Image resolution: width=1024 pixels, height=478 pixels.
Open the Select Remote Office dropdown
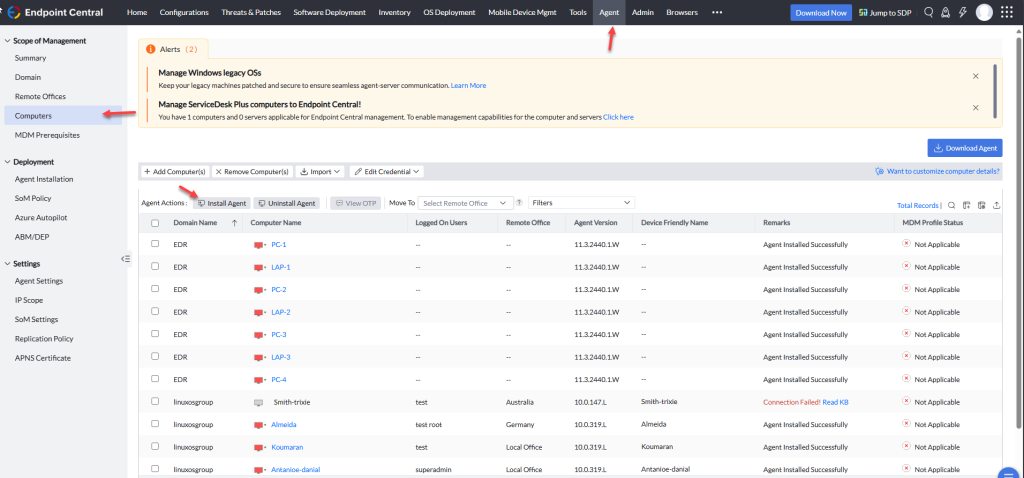[x=464, y=203]
